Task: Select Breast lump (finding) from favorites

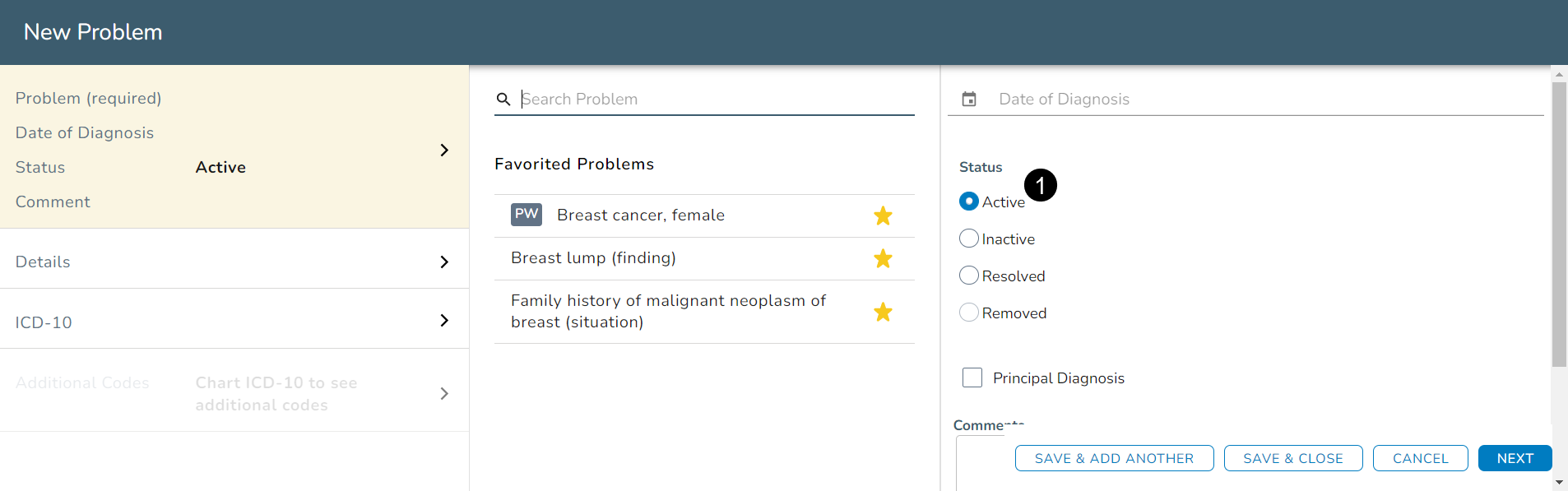Action: click(593, 258)
